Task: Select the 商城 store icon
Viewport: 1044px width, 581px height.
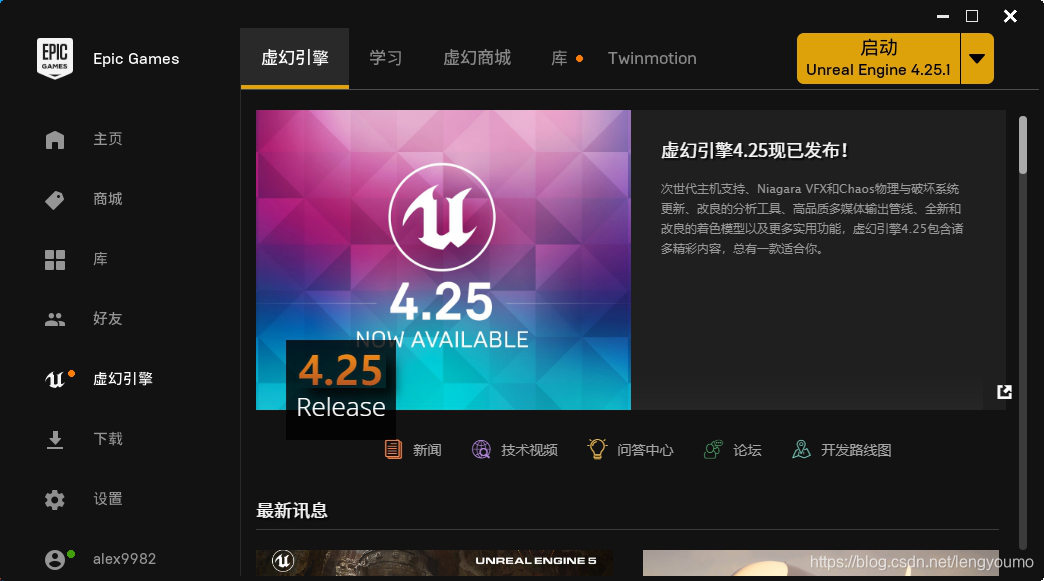Action: tap(55, 199)
